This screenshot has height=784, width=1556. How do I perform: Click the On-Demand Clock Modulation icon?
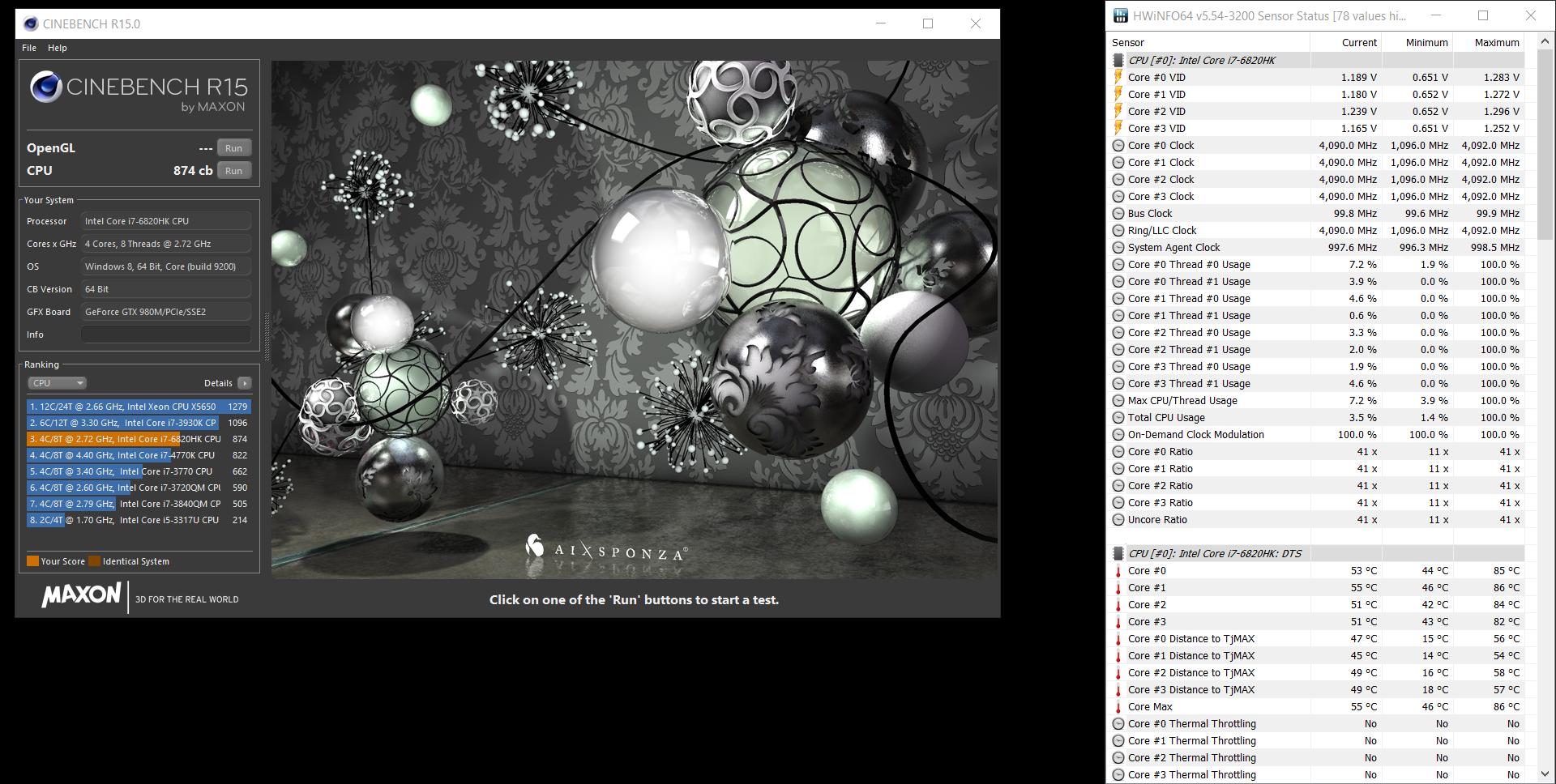click(1118, 435)
